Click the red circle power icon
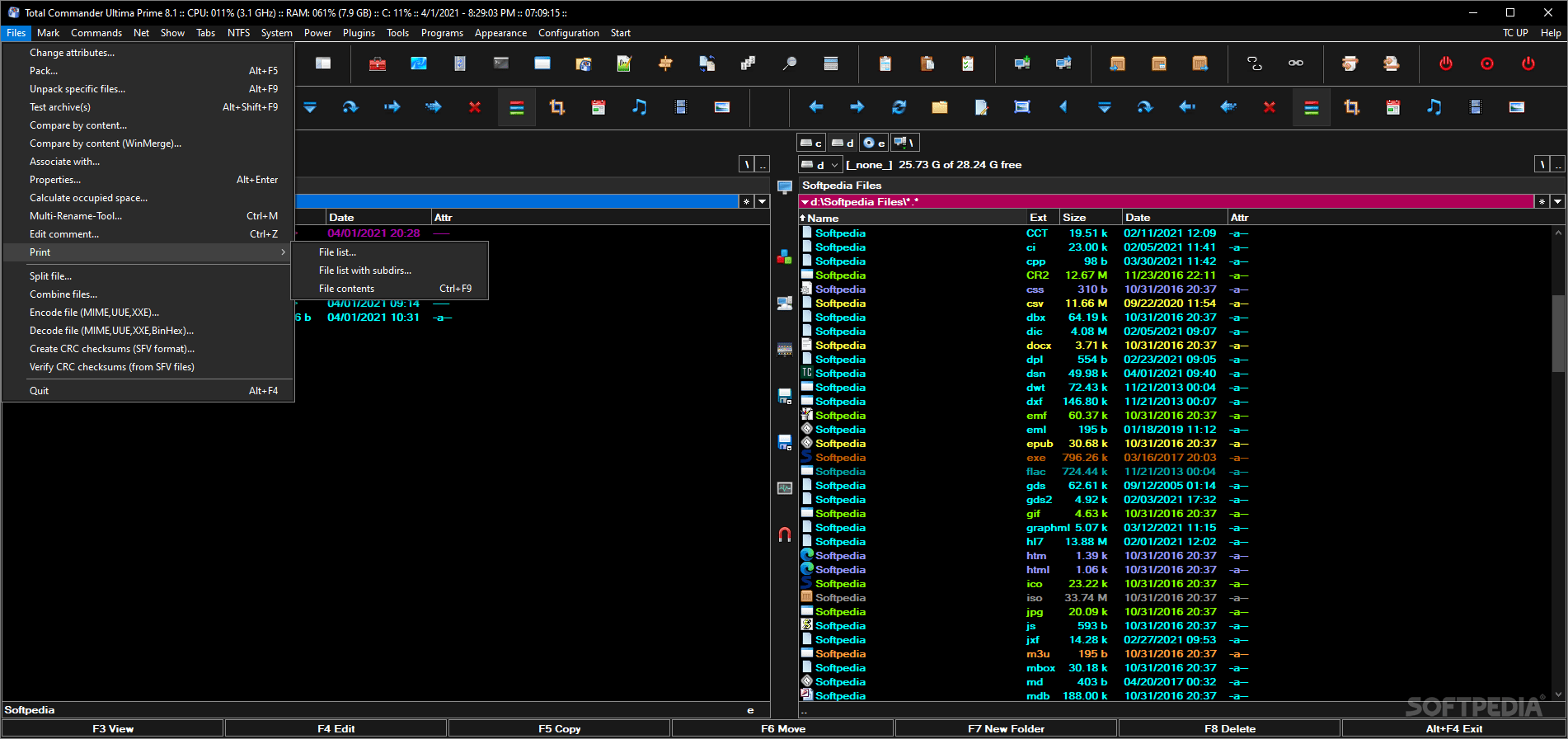The width and height of the screenshot is (1568, 739). 1487,64
